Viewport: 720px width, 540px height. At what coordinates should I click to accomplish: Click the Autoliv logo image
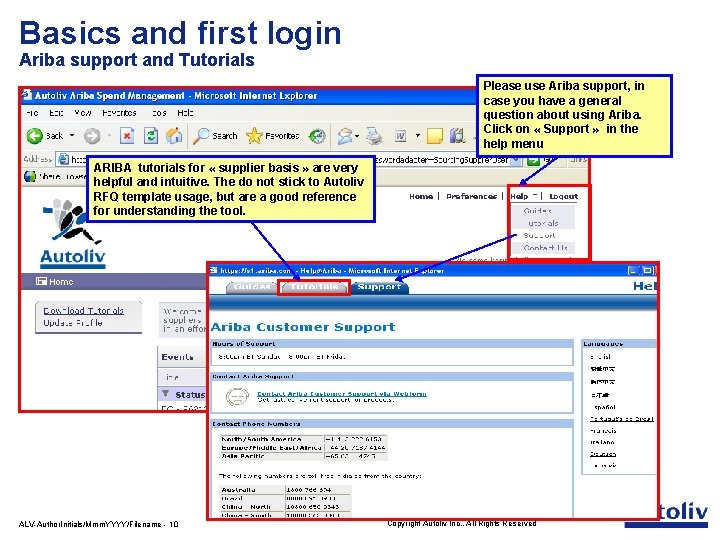(72, 233)
